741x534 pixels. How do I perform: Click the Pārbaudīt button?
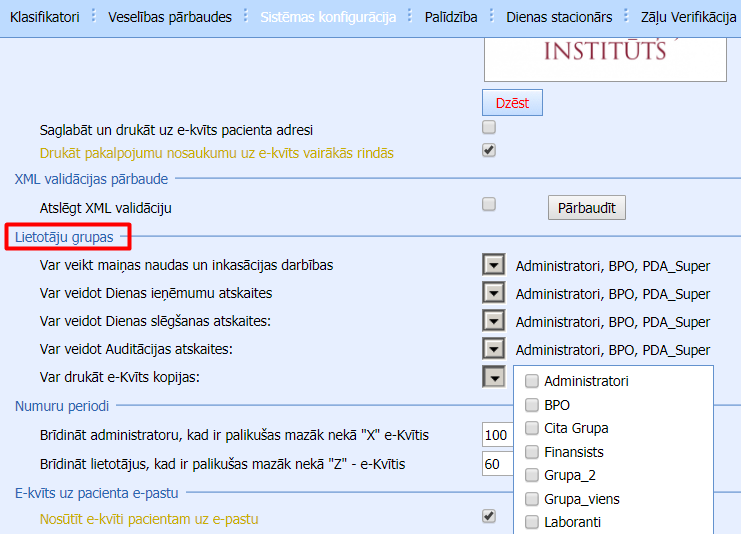point(586,207)
